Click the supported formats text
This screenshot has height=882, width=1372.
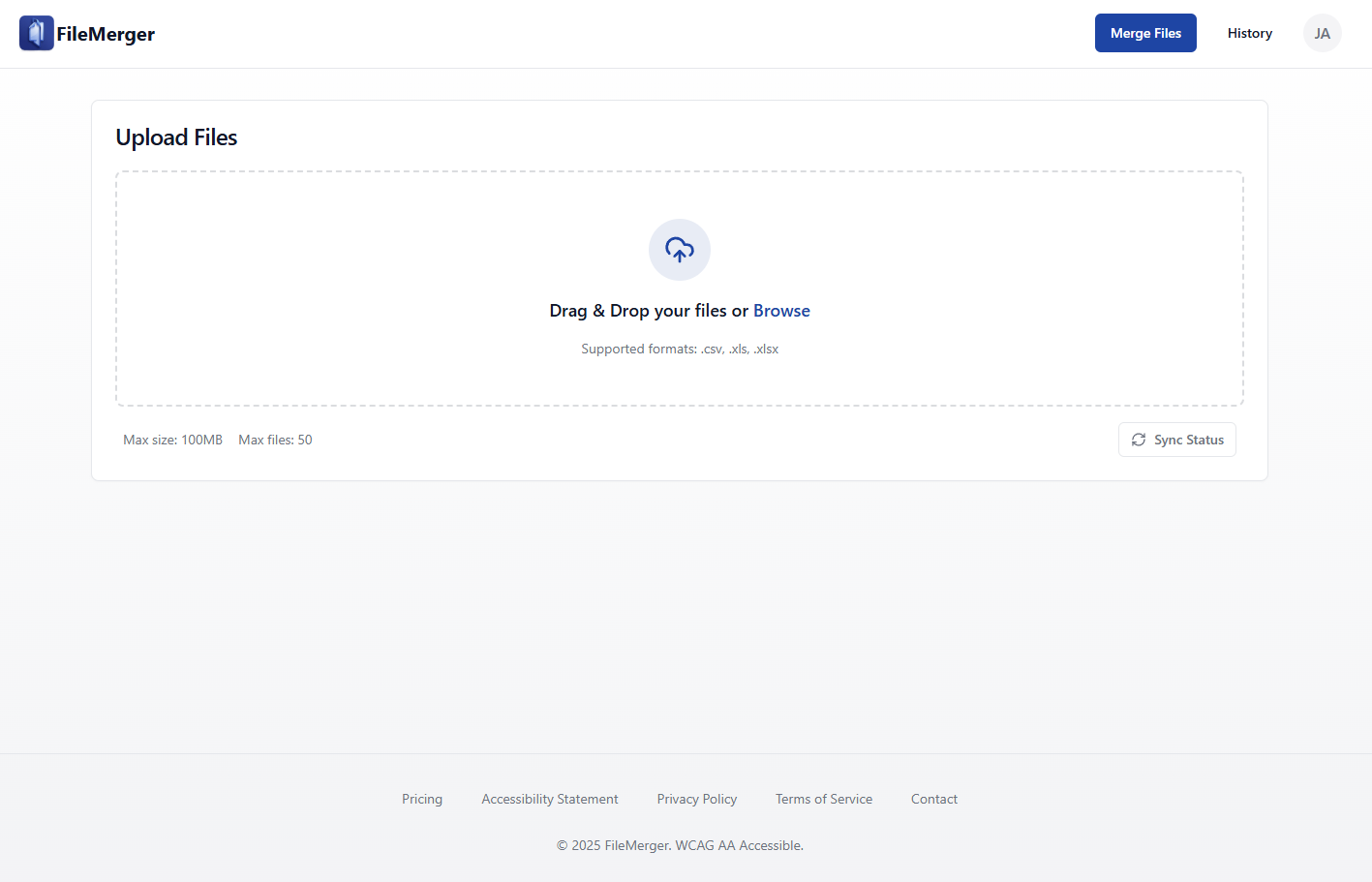pos(679,349)
